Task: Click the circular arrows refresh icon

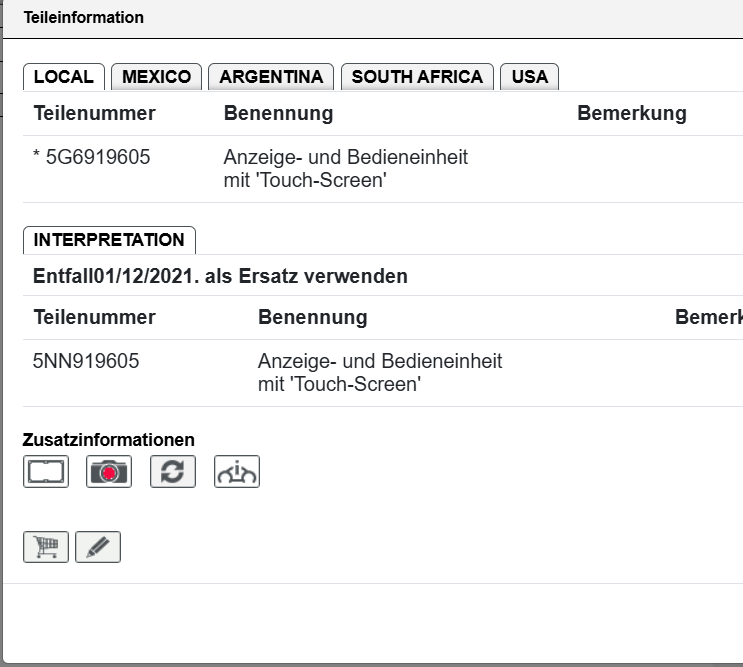Action: (x=173, y=472)
